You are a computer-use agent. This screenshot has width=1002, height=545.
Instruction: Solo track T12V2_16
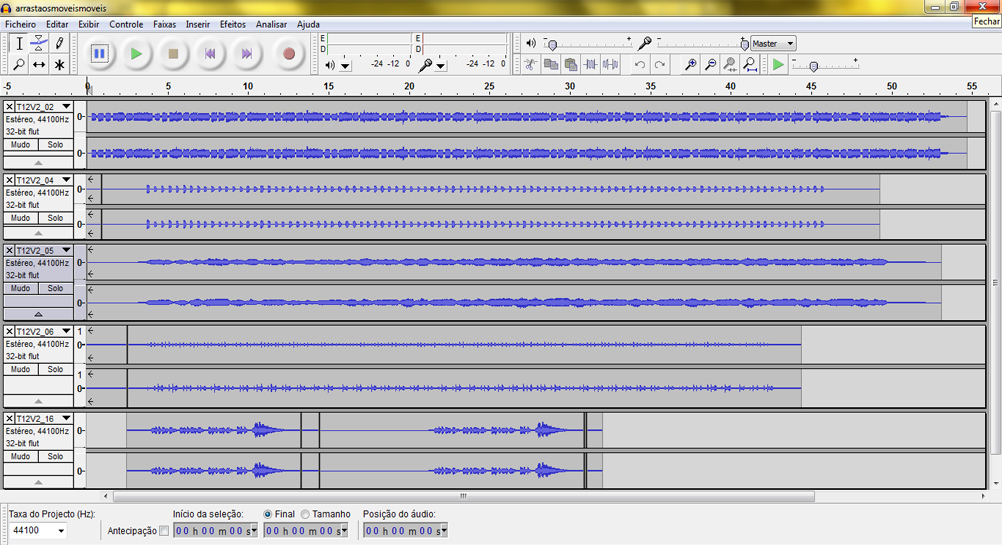56,456
